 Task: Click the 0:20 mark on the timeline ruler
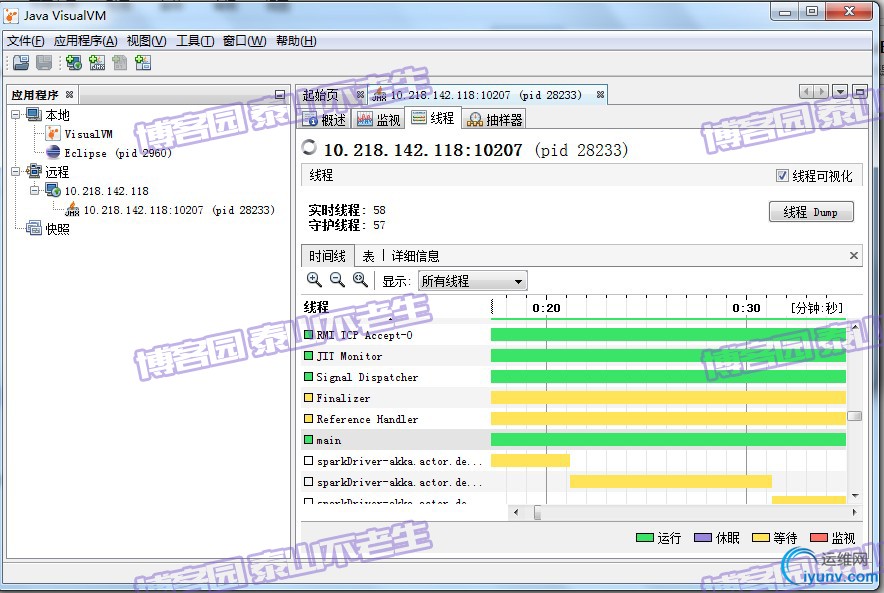(x=546, y=308)
